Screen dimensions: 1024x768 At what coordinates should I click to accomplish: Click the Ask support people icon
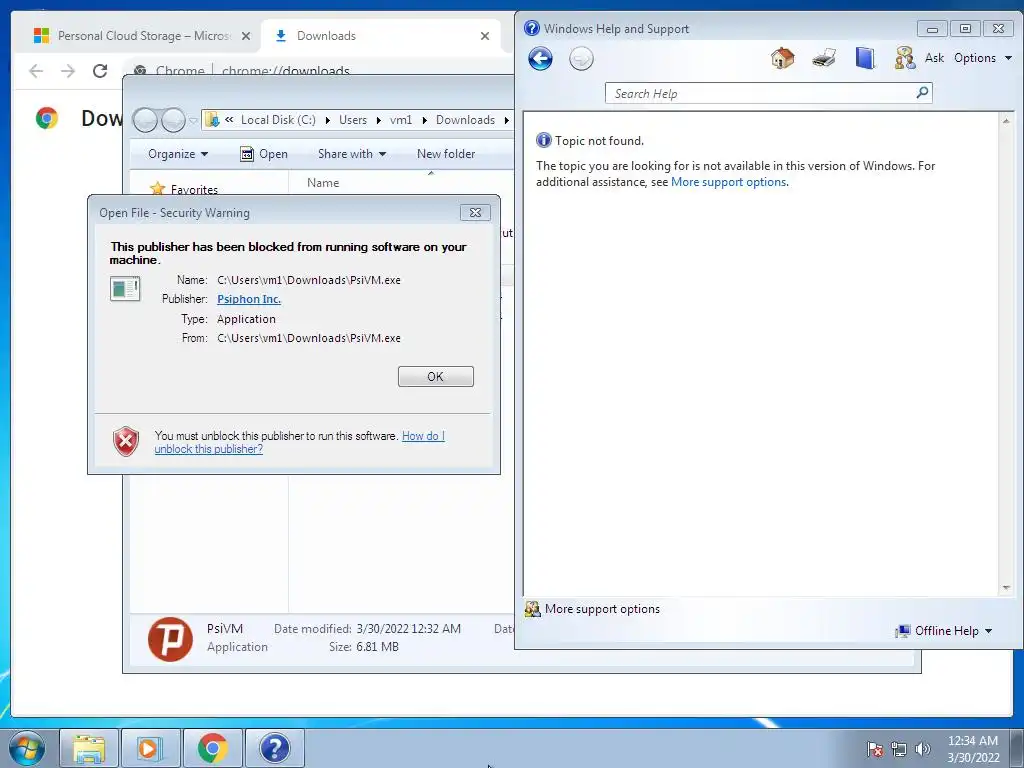(904, 58)
